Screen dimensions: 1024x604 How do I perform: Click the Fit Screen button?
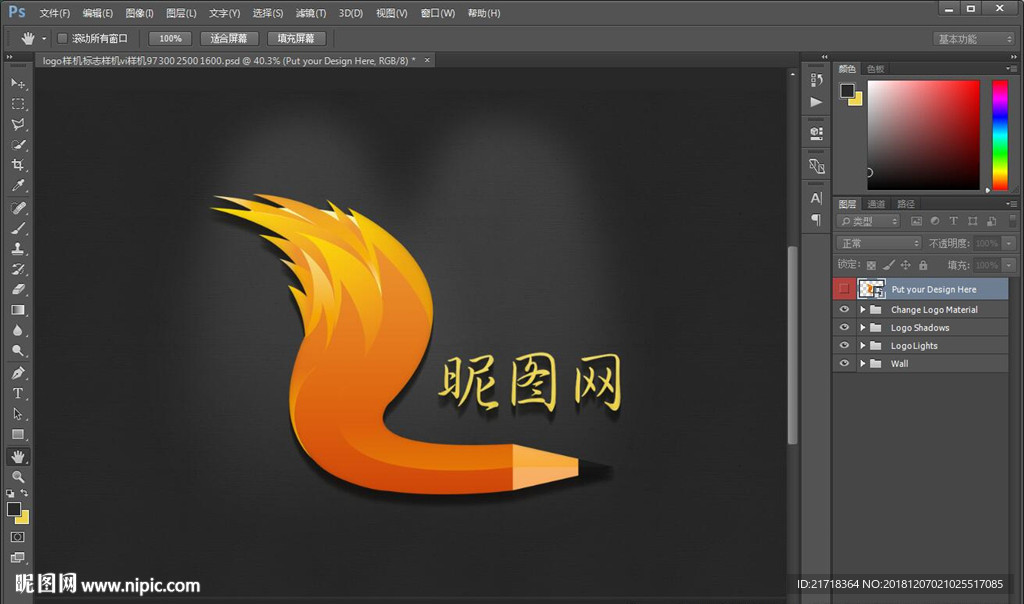[229, 39]
